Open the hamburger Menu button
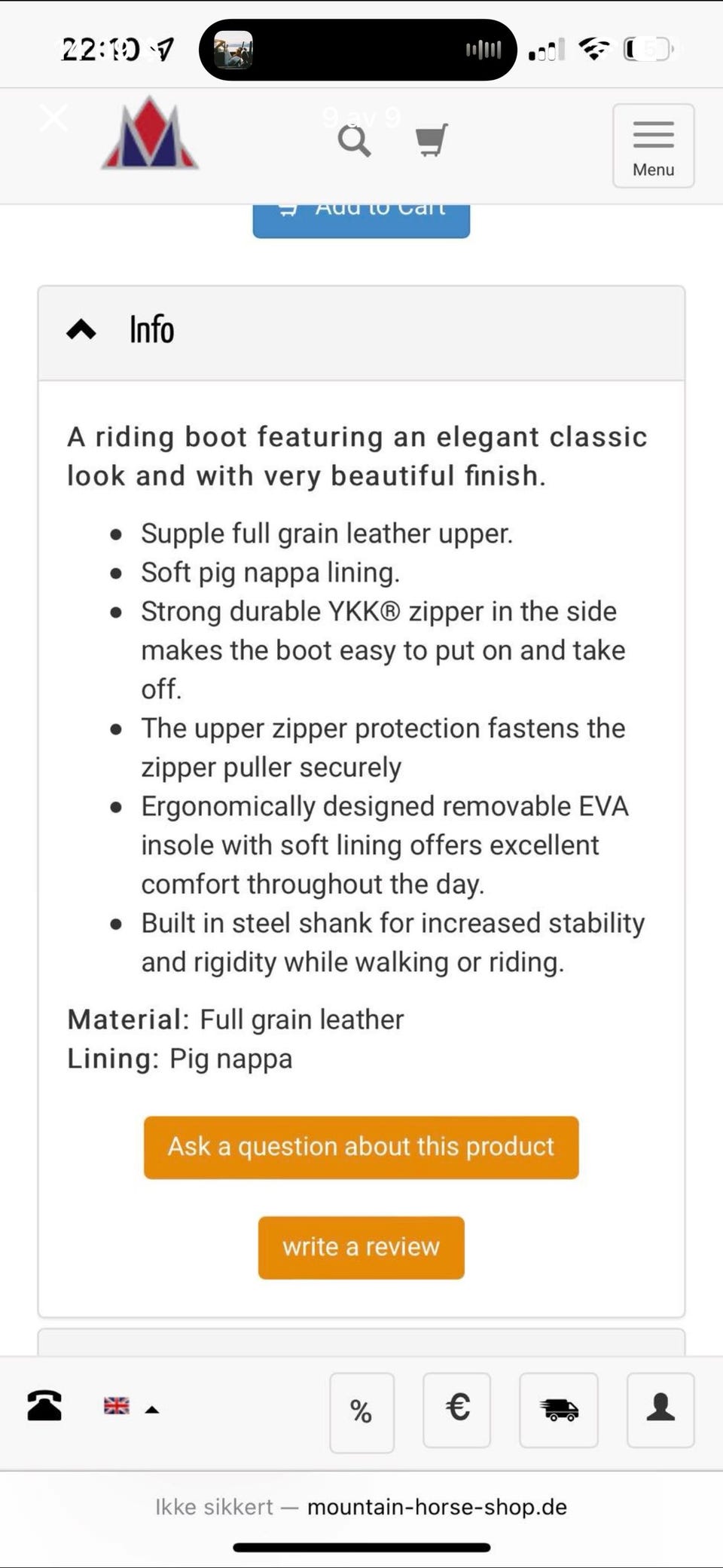Viewport: 723px width, 1568px height. click(x=653, y=145)
